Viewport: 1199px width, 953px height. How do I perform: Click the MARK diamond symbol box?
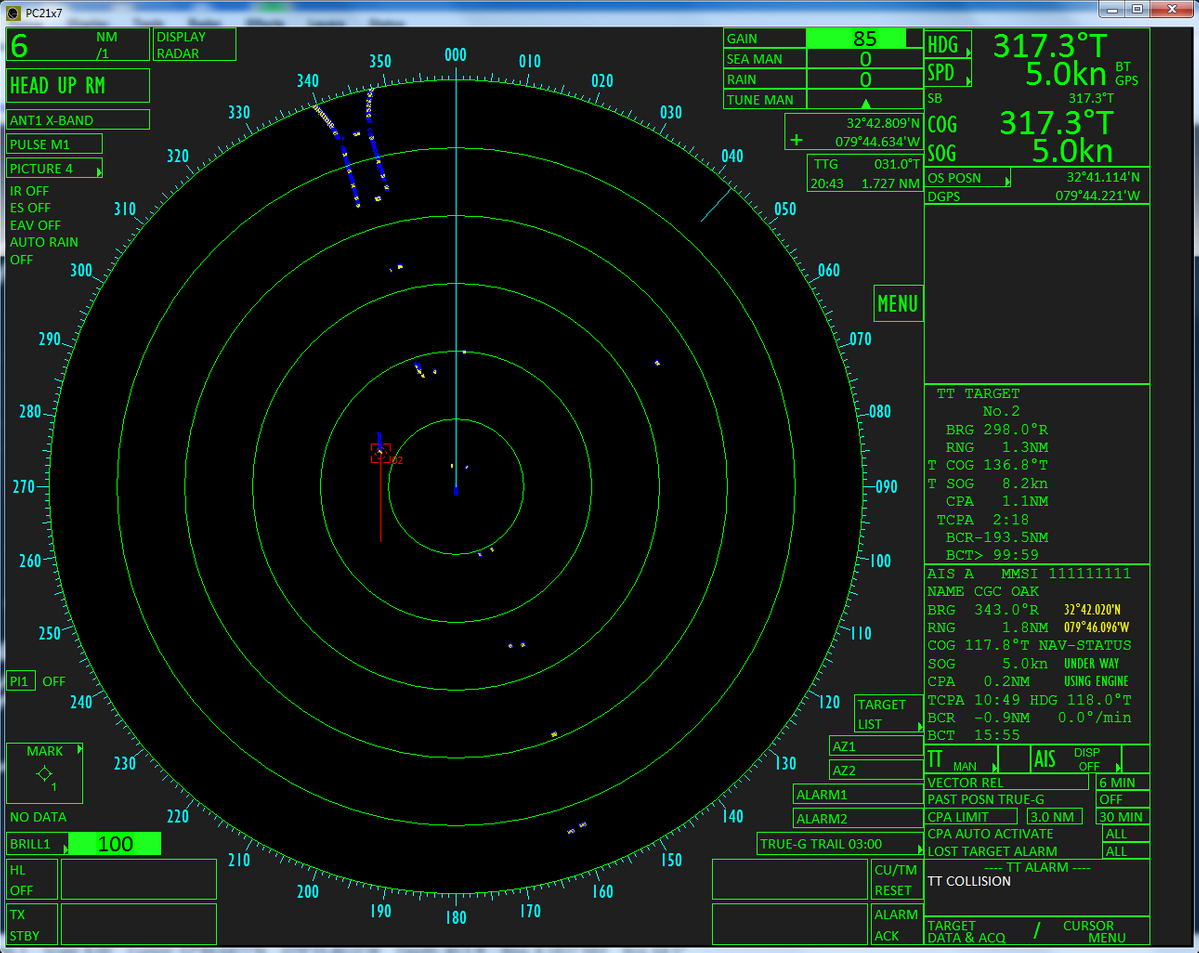44,773
